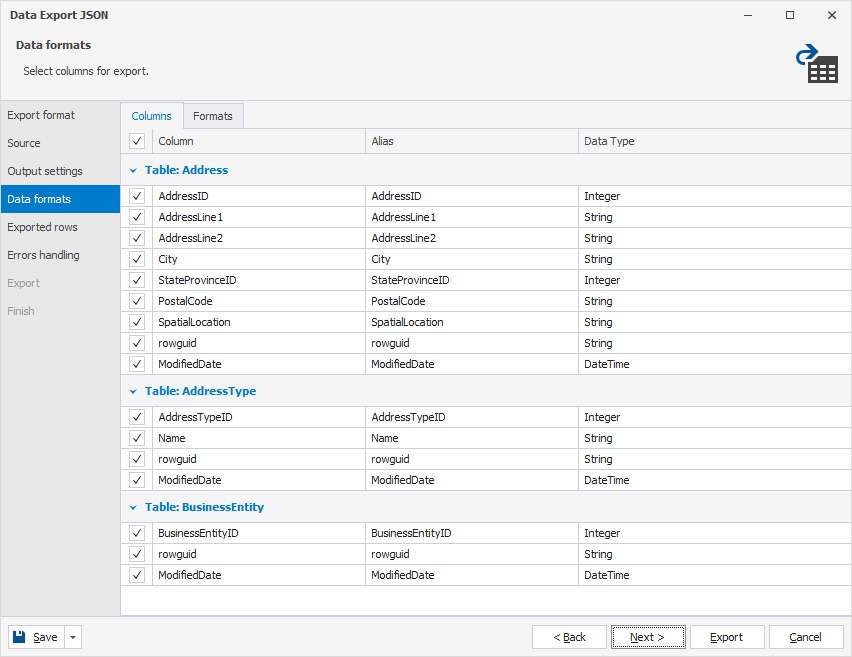852x657 pixels.
Task: Click the Next button
Action: pyautogui.click(x=648, y=637)
